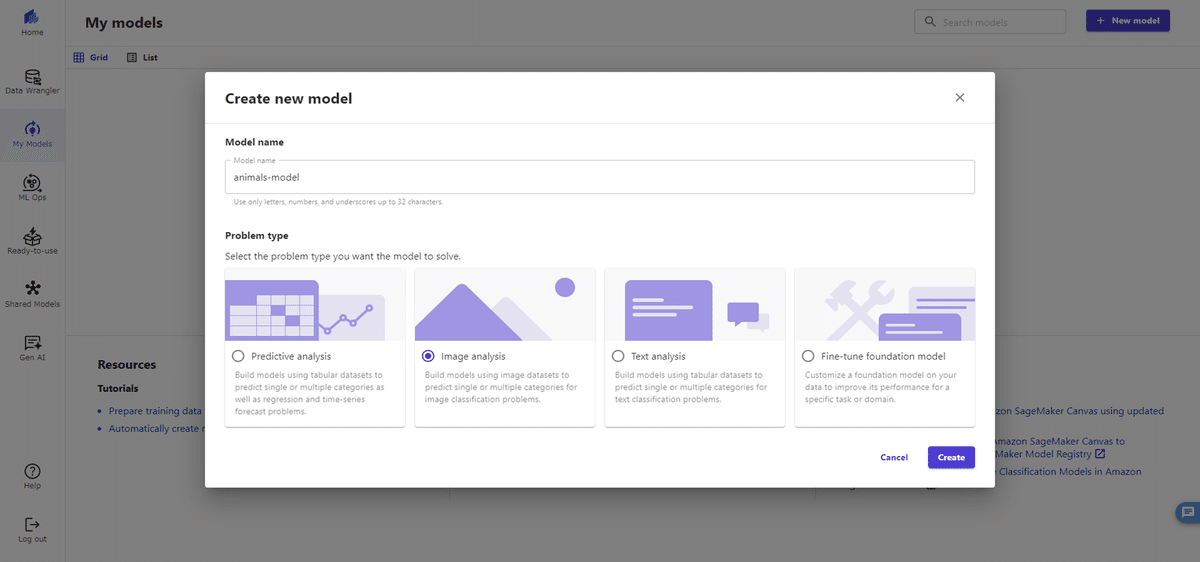Click the New model button
Viewport: 1200px width, 562px height.
[x=1128, y=21]
